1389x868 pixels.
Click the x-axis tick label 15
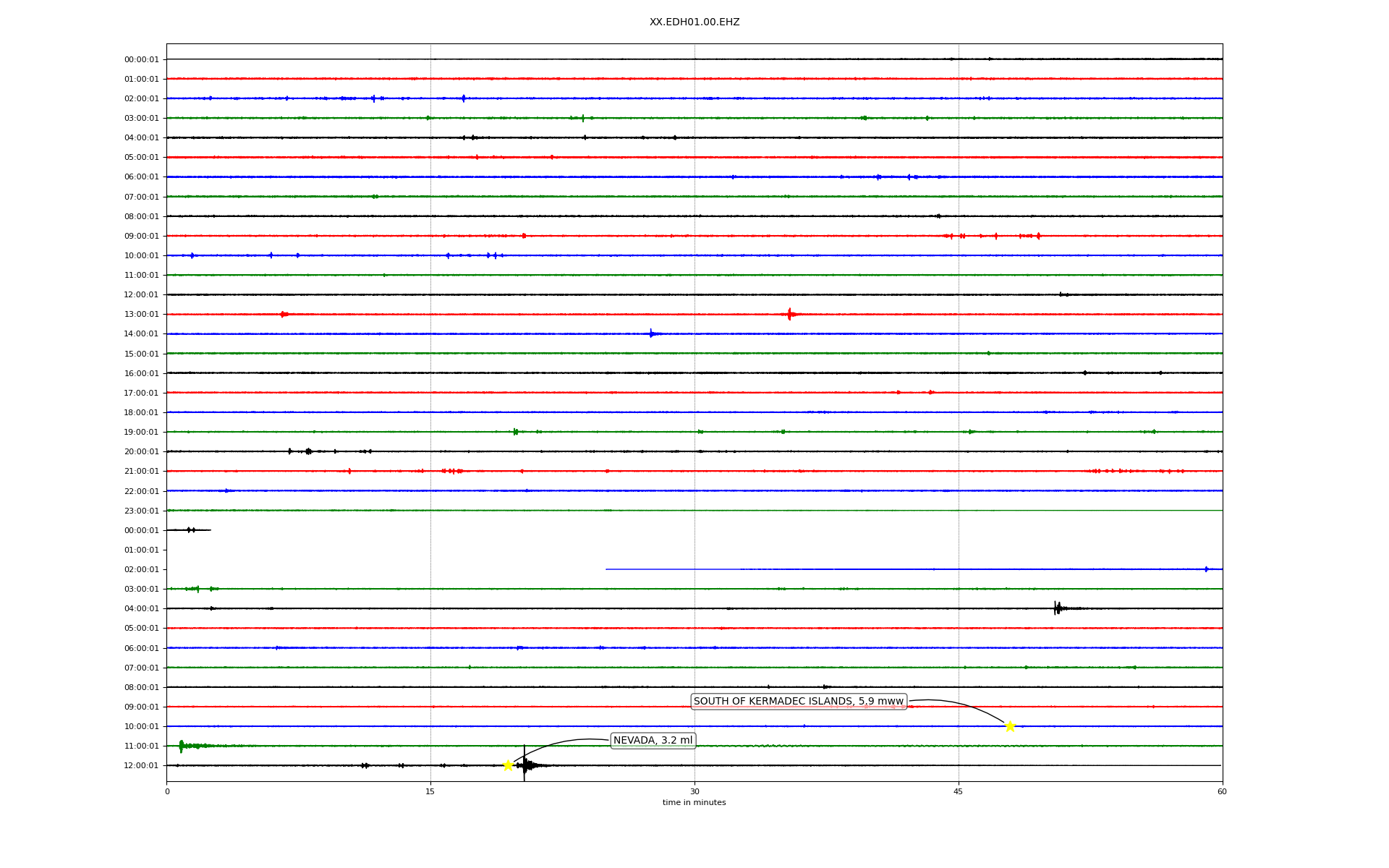tap(430, 791)
